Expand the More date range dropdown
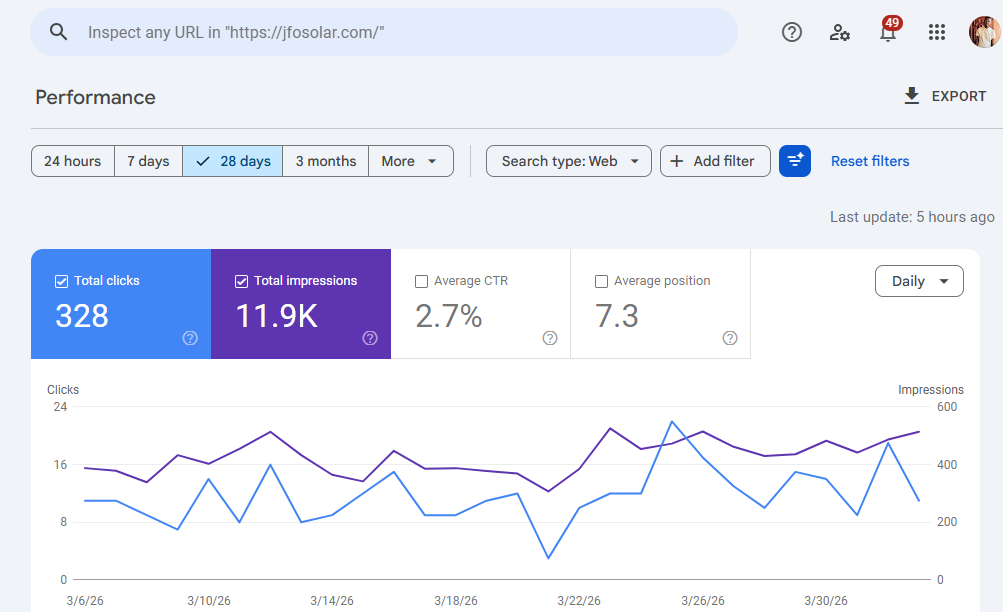The height and width of the screenshot is (612, 1003). [x=410, y=161]
